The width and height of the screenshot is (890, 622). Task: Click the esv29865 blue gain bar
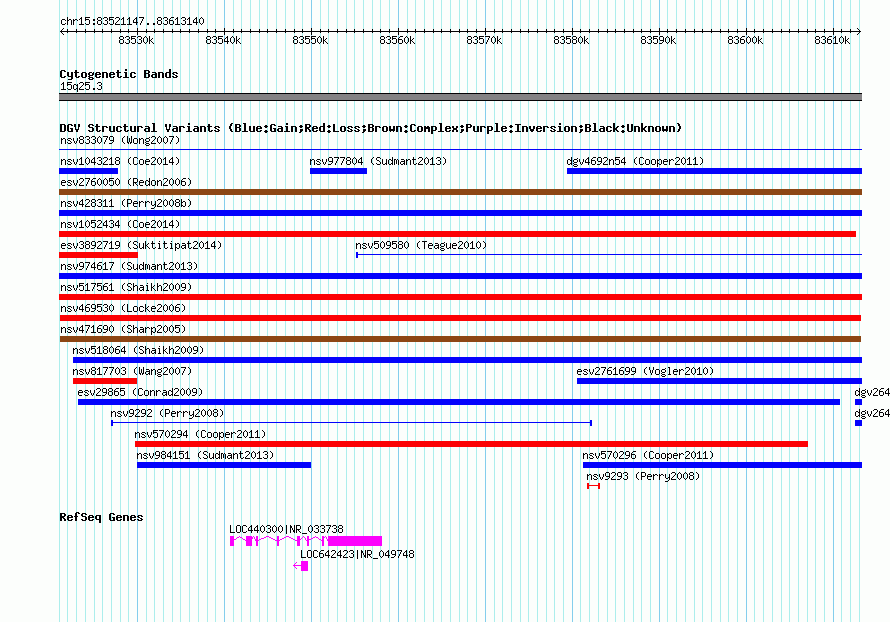(x=459, y=402)
